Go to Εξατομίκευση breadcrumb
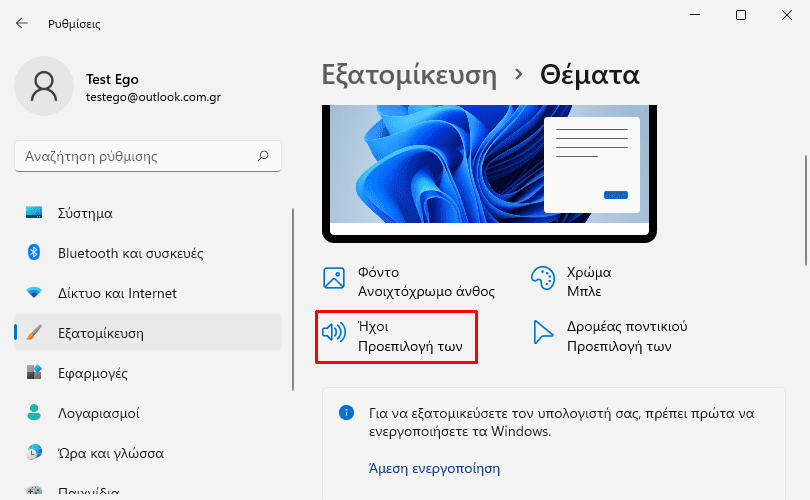The image size is (810, 500). point(409,75)
